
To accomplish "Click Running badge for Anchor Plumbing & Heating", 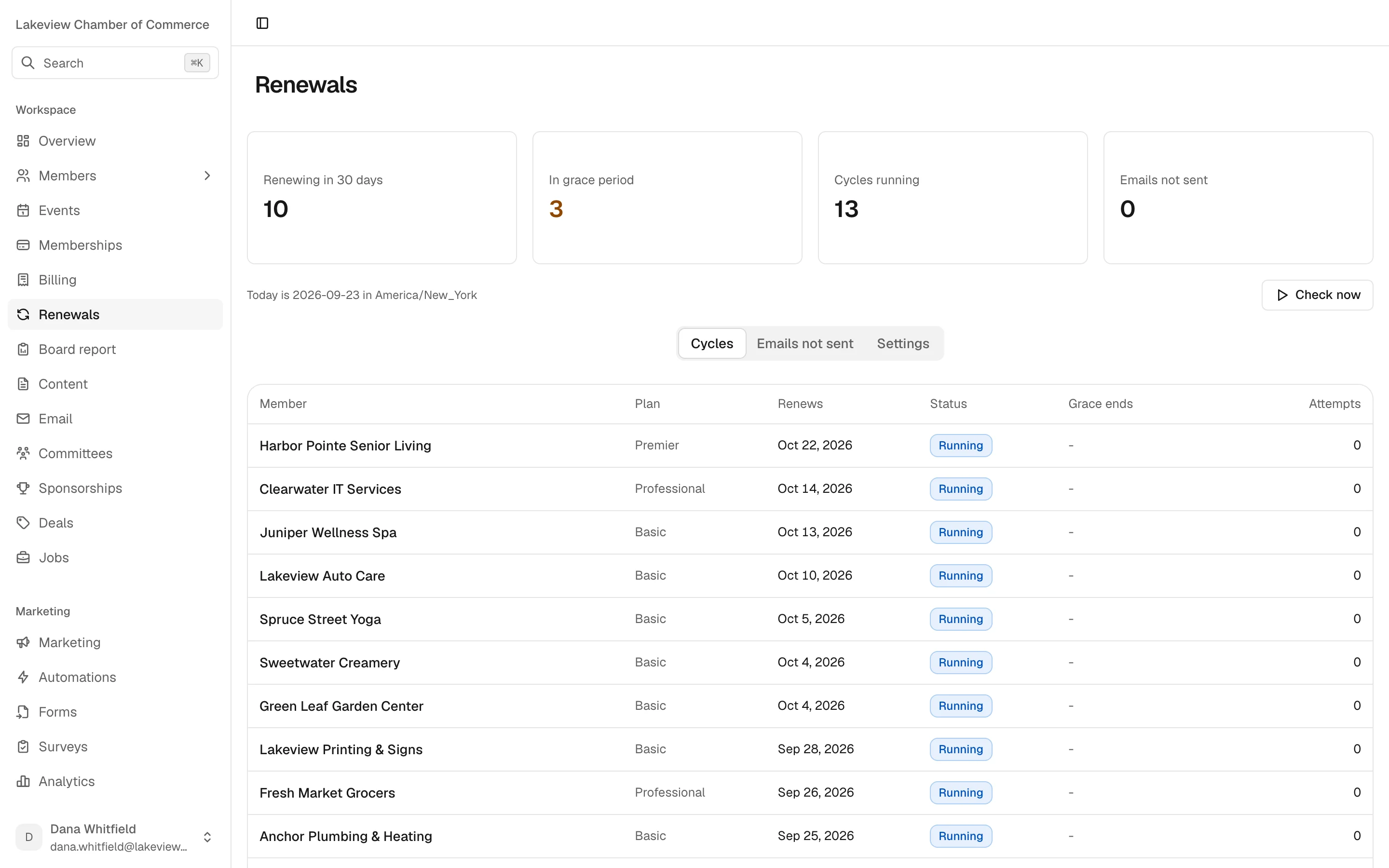I will tap(961, 836).
